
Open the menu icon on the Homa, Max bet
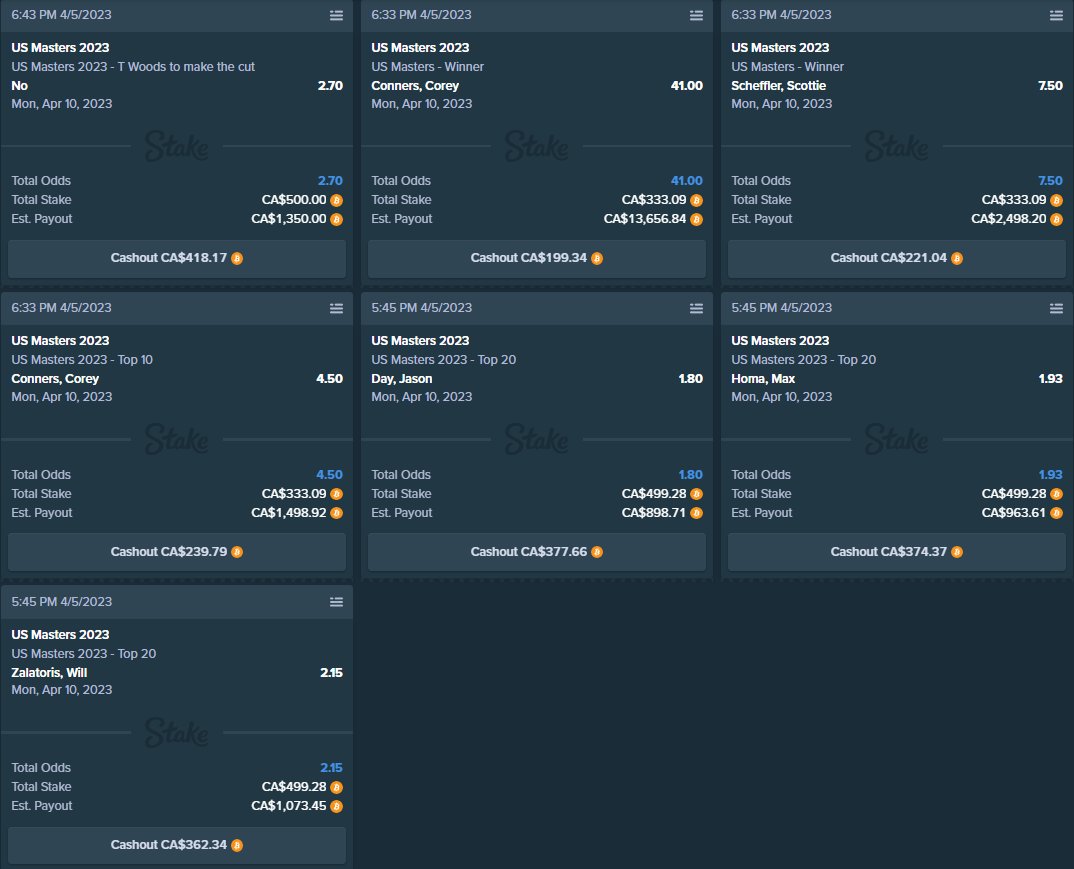click(1056, 308)
